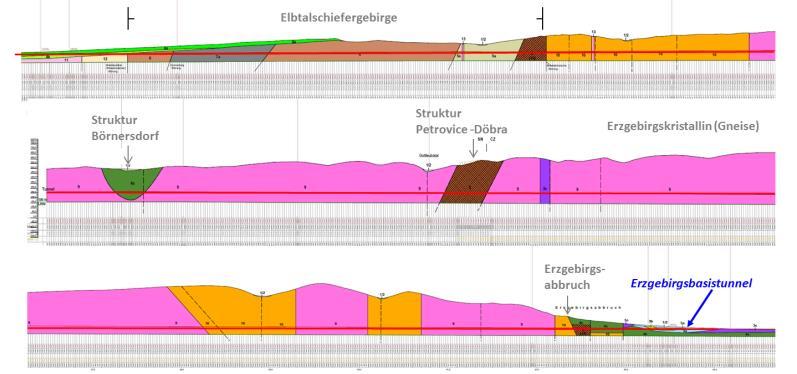Screen dimensions: 797x374
Task: Click the blue Erzgebirgsbasistunnel text
Action: point(691,284)
